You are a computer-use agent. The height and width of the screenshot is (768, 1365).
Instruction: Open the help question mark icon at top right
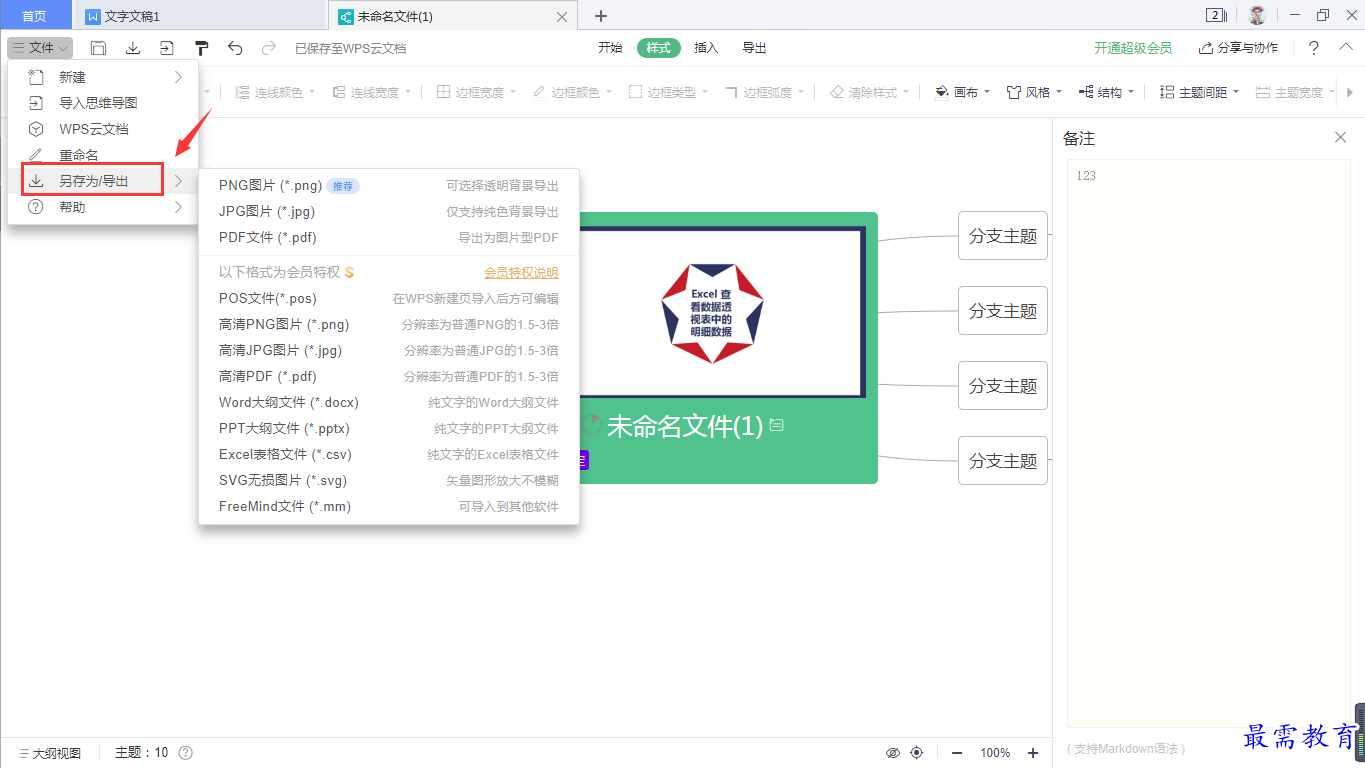click(1314, 48)
